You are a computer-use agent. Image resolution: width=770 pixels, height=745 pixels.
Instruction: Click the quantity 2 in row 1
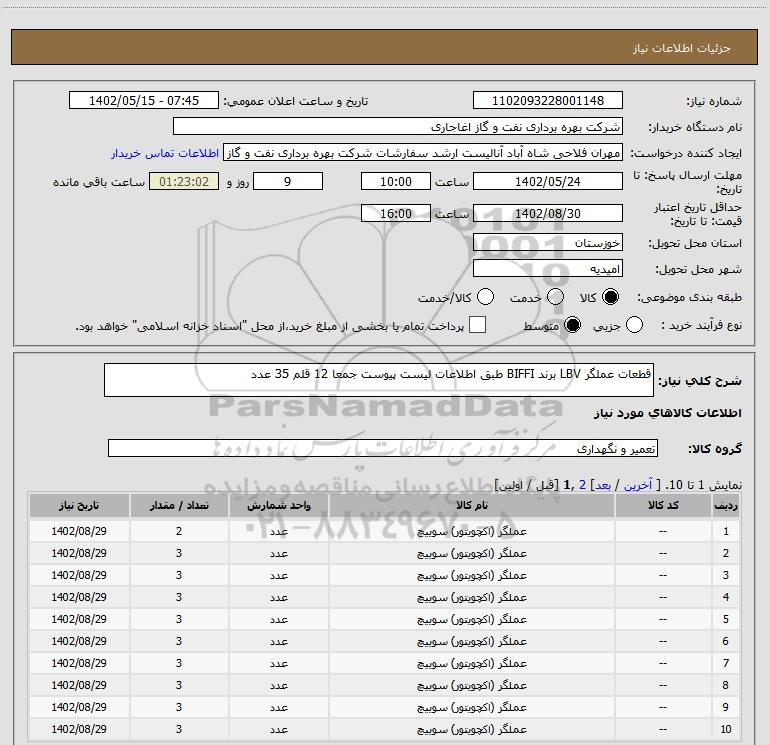(179, 531)
